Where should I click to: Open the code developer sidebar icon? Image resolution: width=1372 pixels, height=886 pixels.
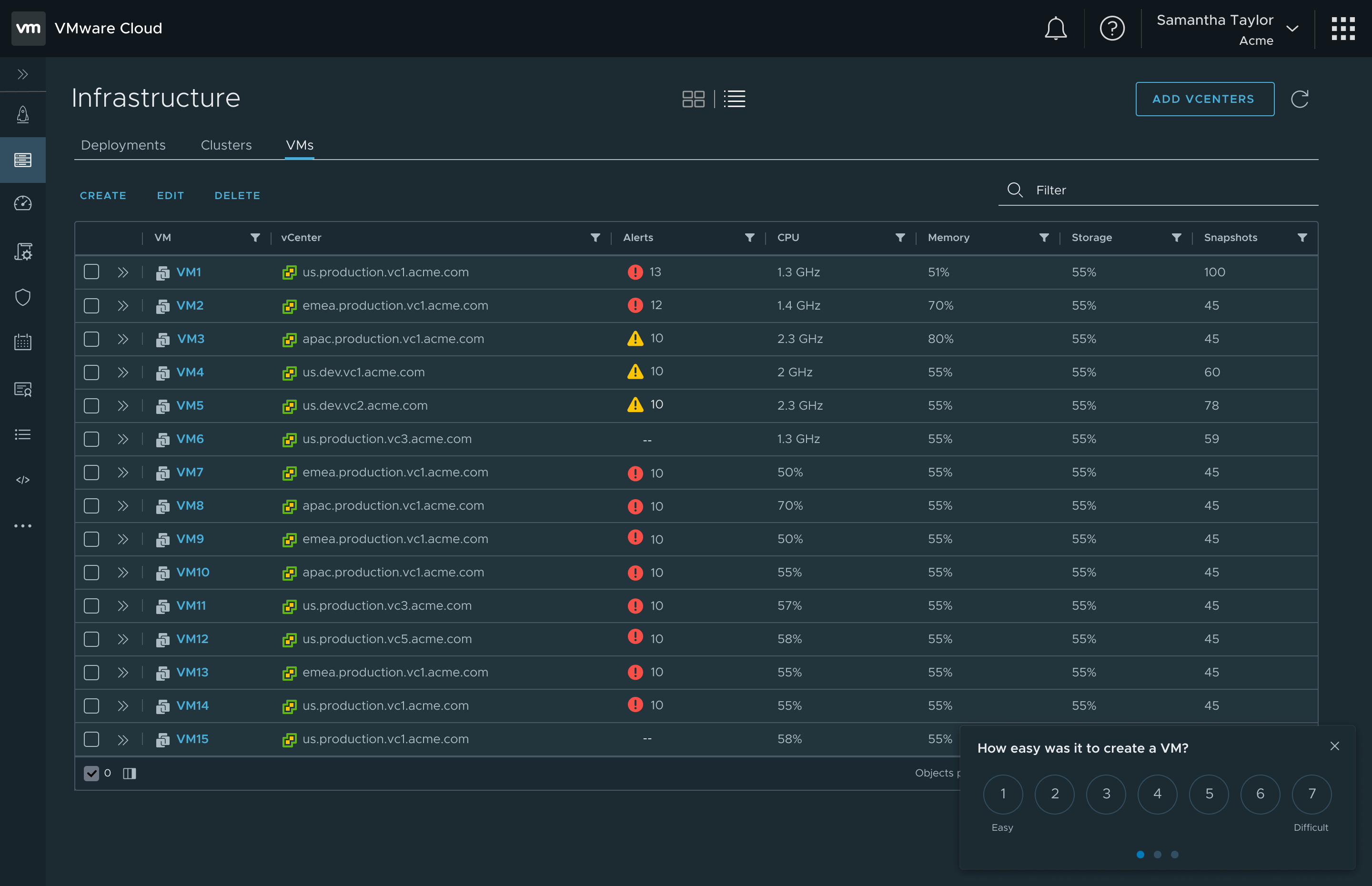click(23, 480)
